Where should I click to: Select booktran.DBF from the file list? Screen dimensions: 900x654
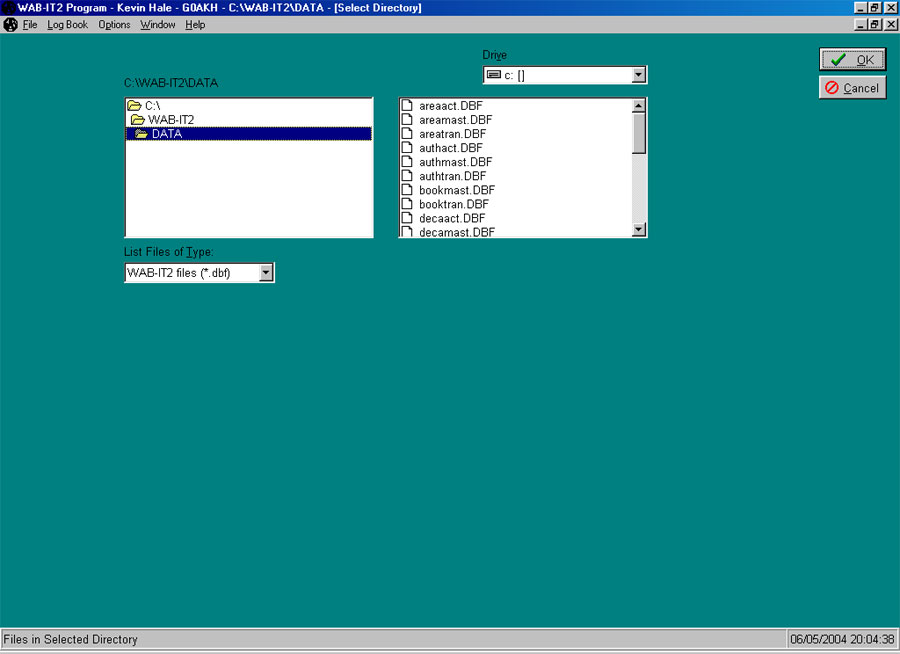pos(455,204)
